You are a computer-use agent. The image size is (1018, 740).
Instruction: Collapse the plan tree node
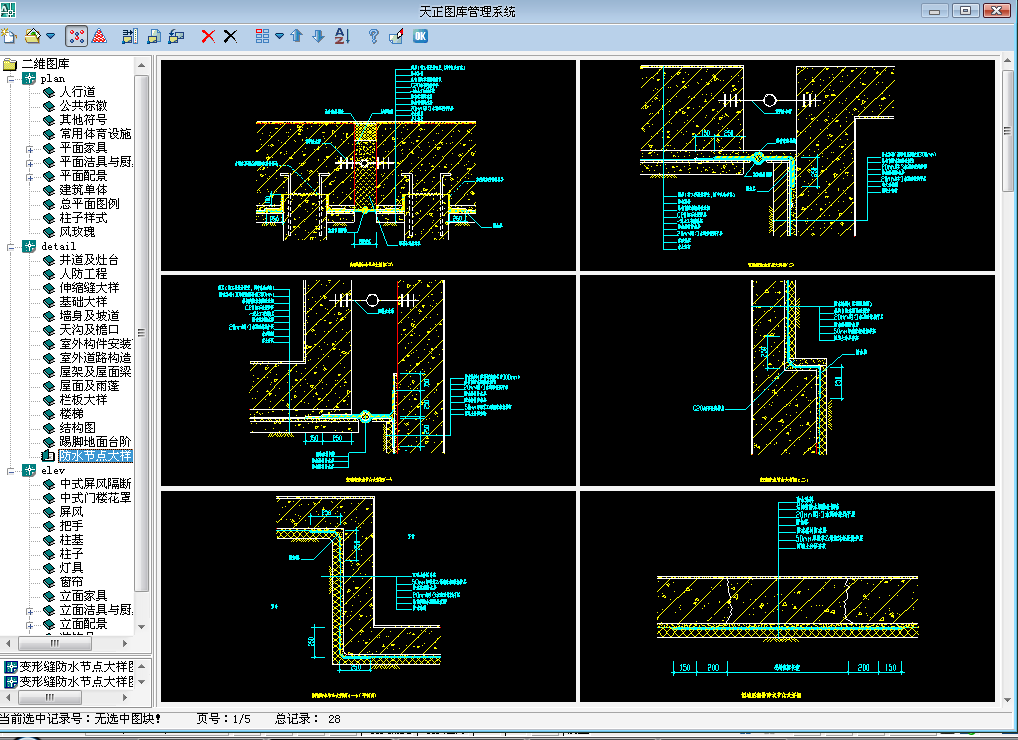[x=10, y=79]
